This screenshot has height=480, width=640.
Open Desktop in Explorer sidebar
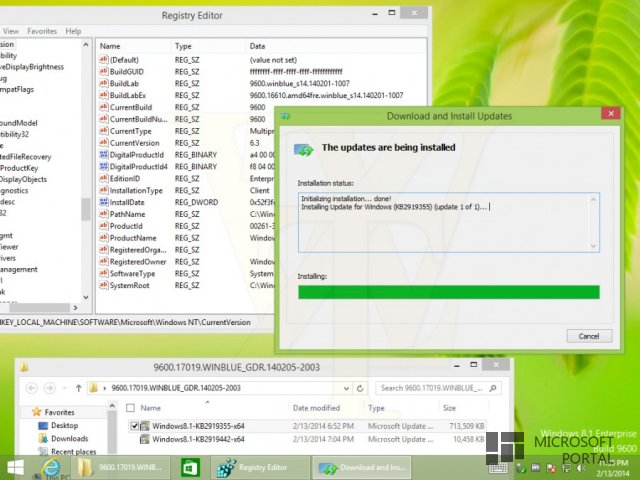(x=64, y=425)
